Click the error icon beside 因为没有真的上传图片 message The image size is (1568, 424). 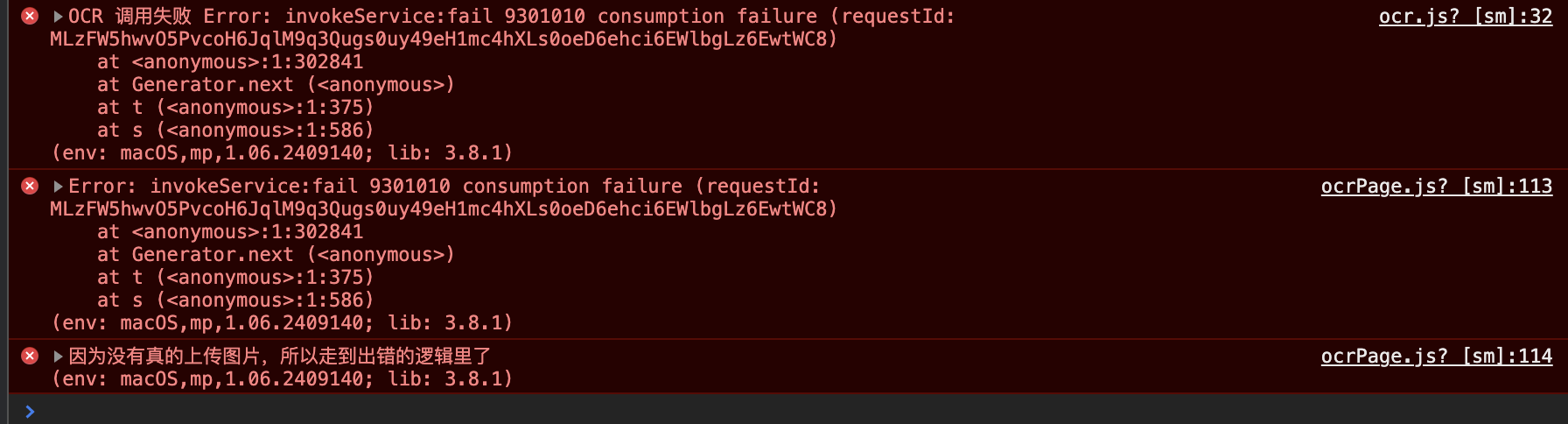click(30, 356)
